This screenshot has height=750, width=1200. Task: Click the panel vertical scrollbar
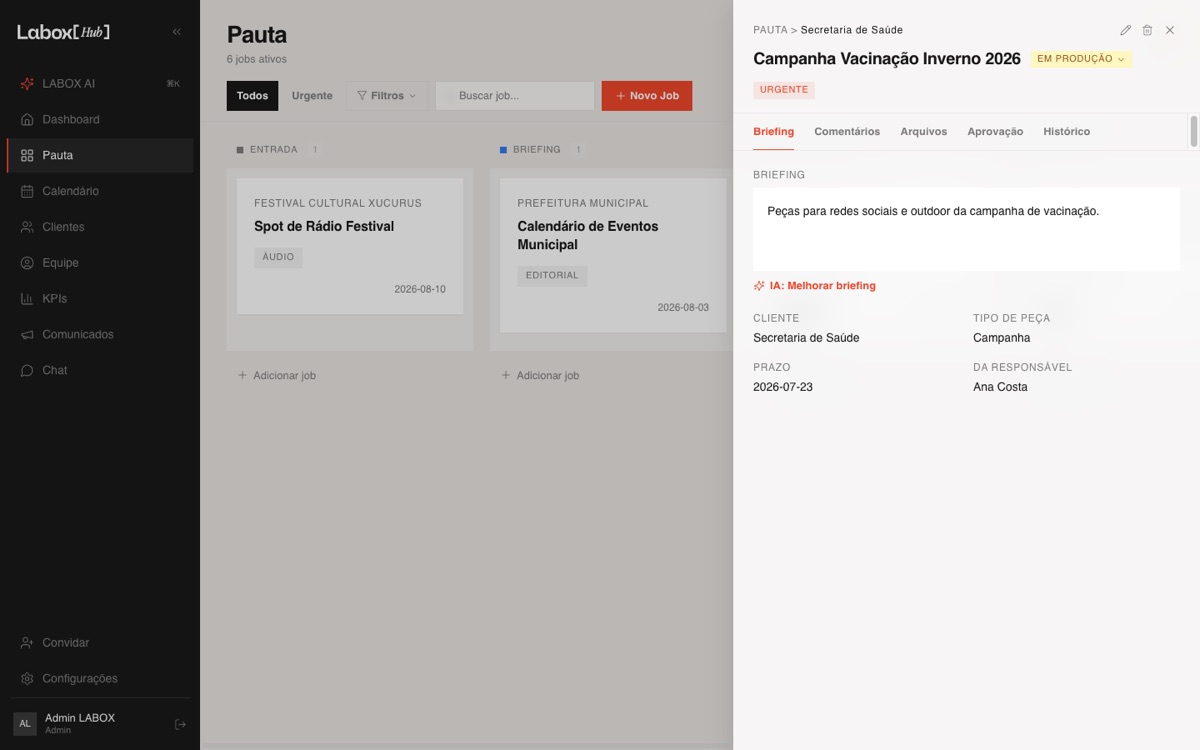tap(1193, 132)
